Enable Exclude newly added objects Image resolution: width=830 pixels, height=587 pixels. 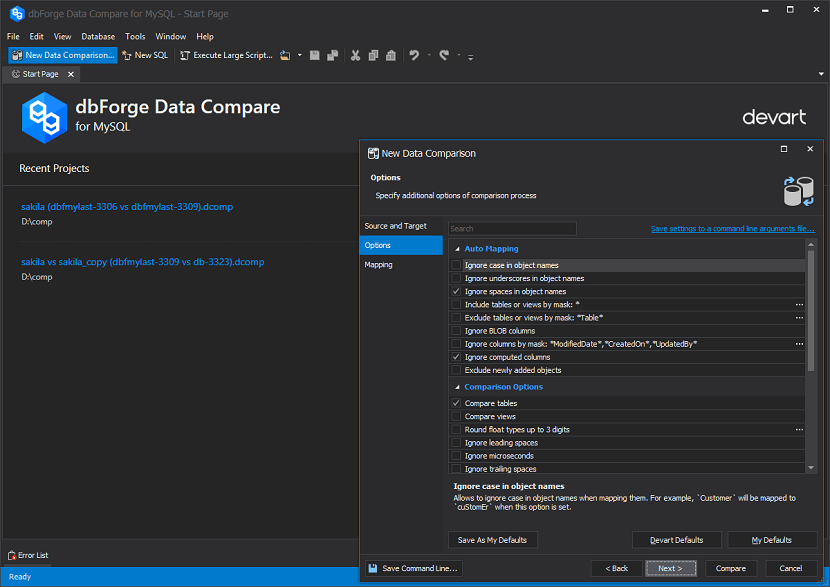[456, 371]
